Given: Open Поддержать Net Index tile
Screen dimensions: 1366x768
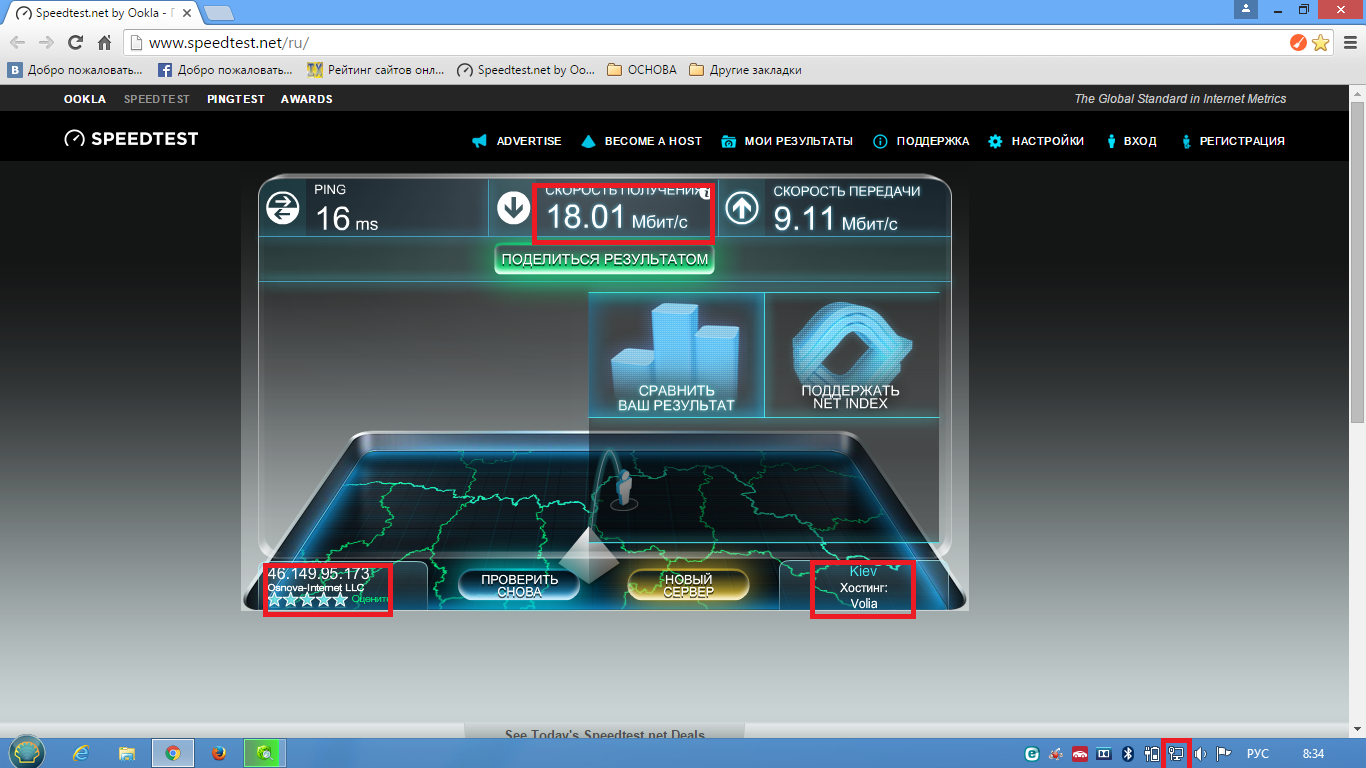Looking at the screenshot, I should [851, 355].
